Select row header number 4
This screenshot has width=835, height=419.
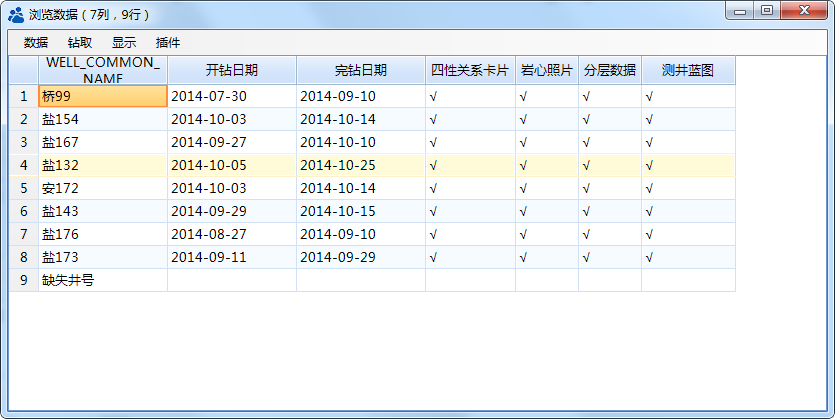tap(24, 165)
